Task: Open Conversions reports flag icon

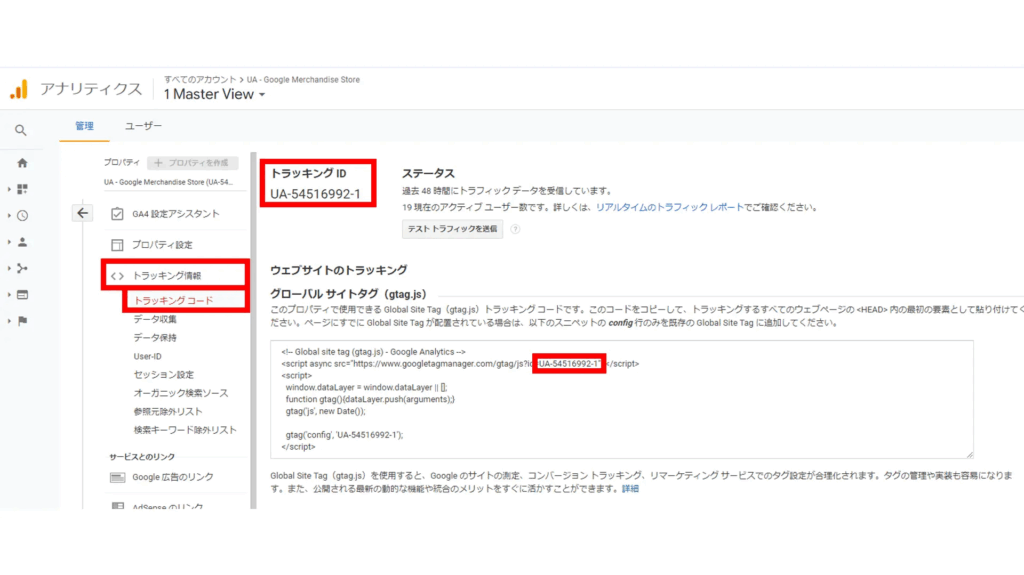Action: 22,321
